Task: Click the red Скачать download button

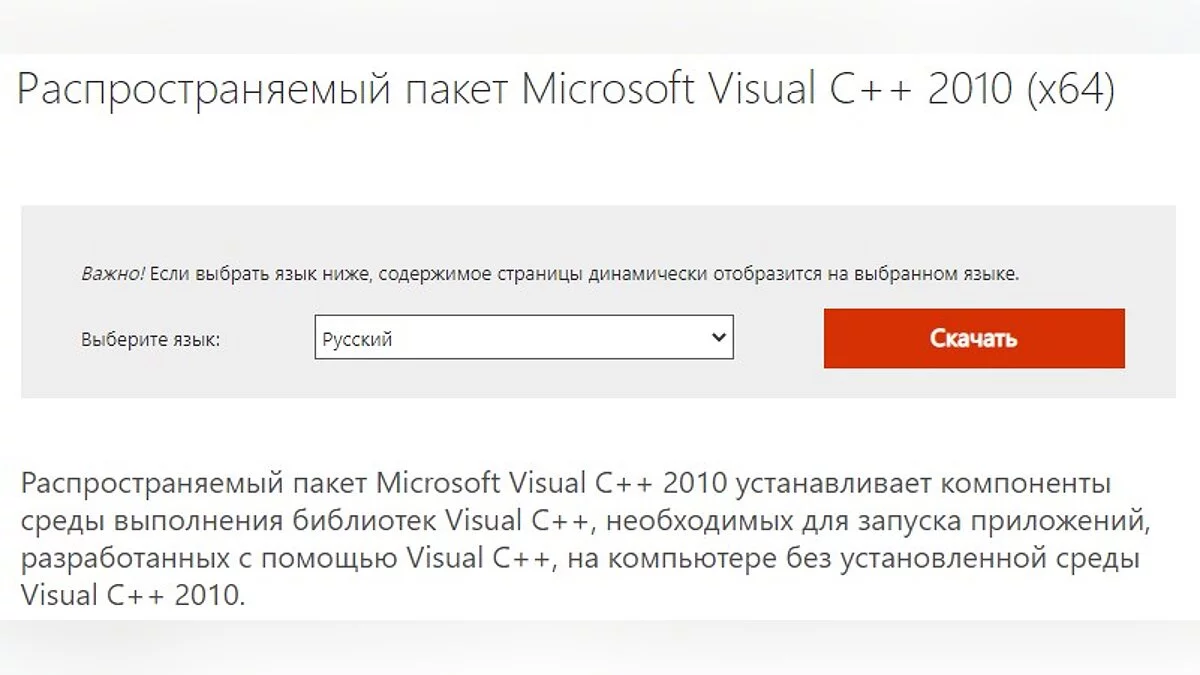Action: [973, 338]
